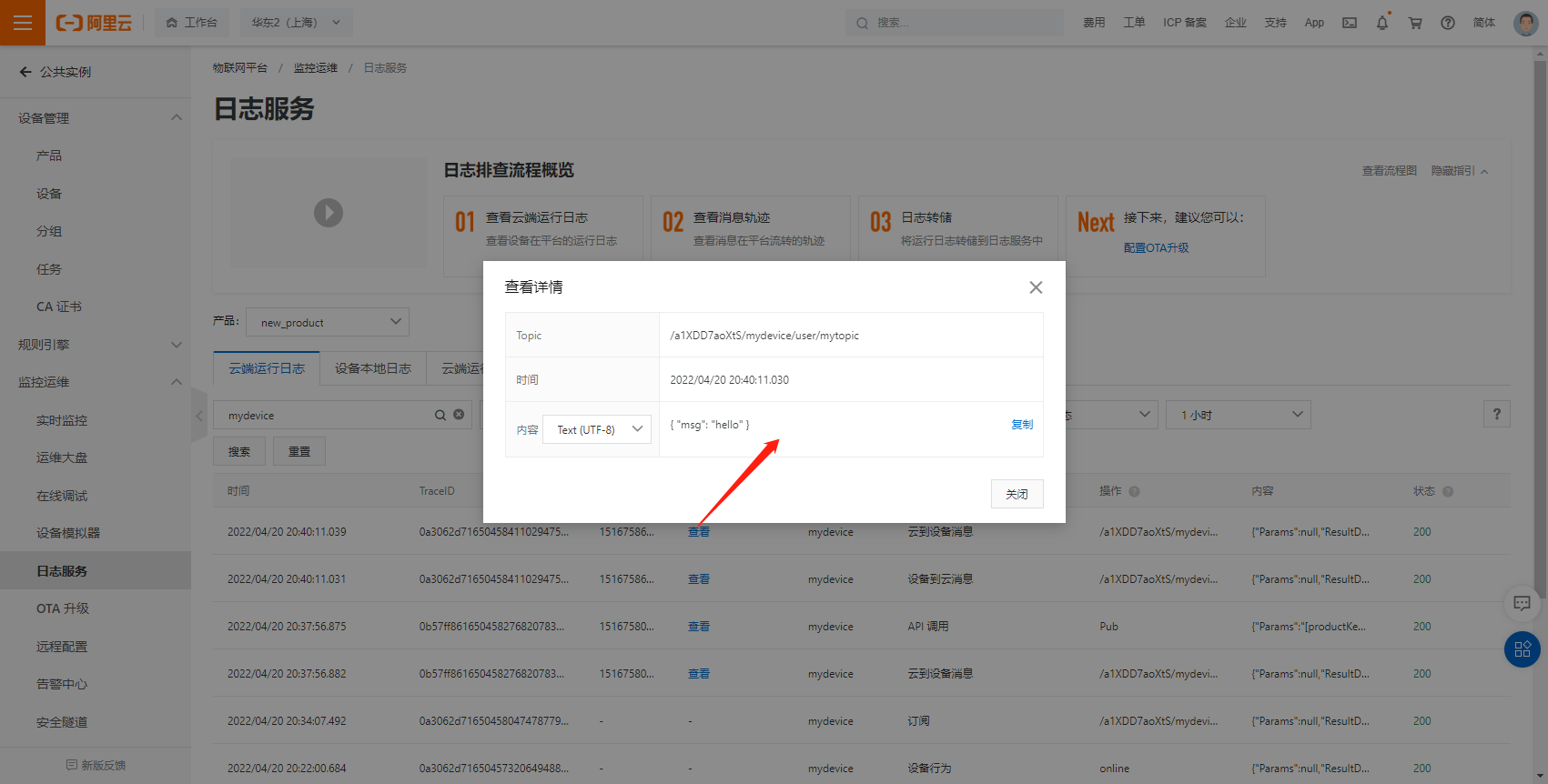Clear the mydevice search field

click(459, 415)
